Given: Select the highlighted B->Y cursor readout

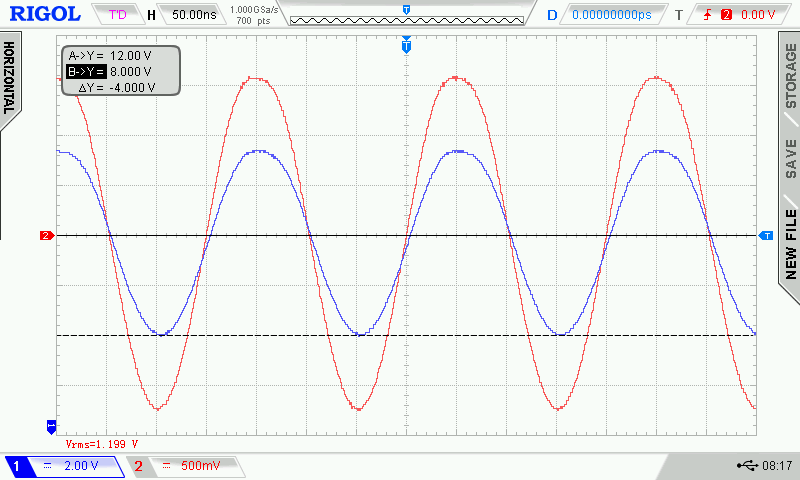Looking at the screenshot, I should (109, 72).
